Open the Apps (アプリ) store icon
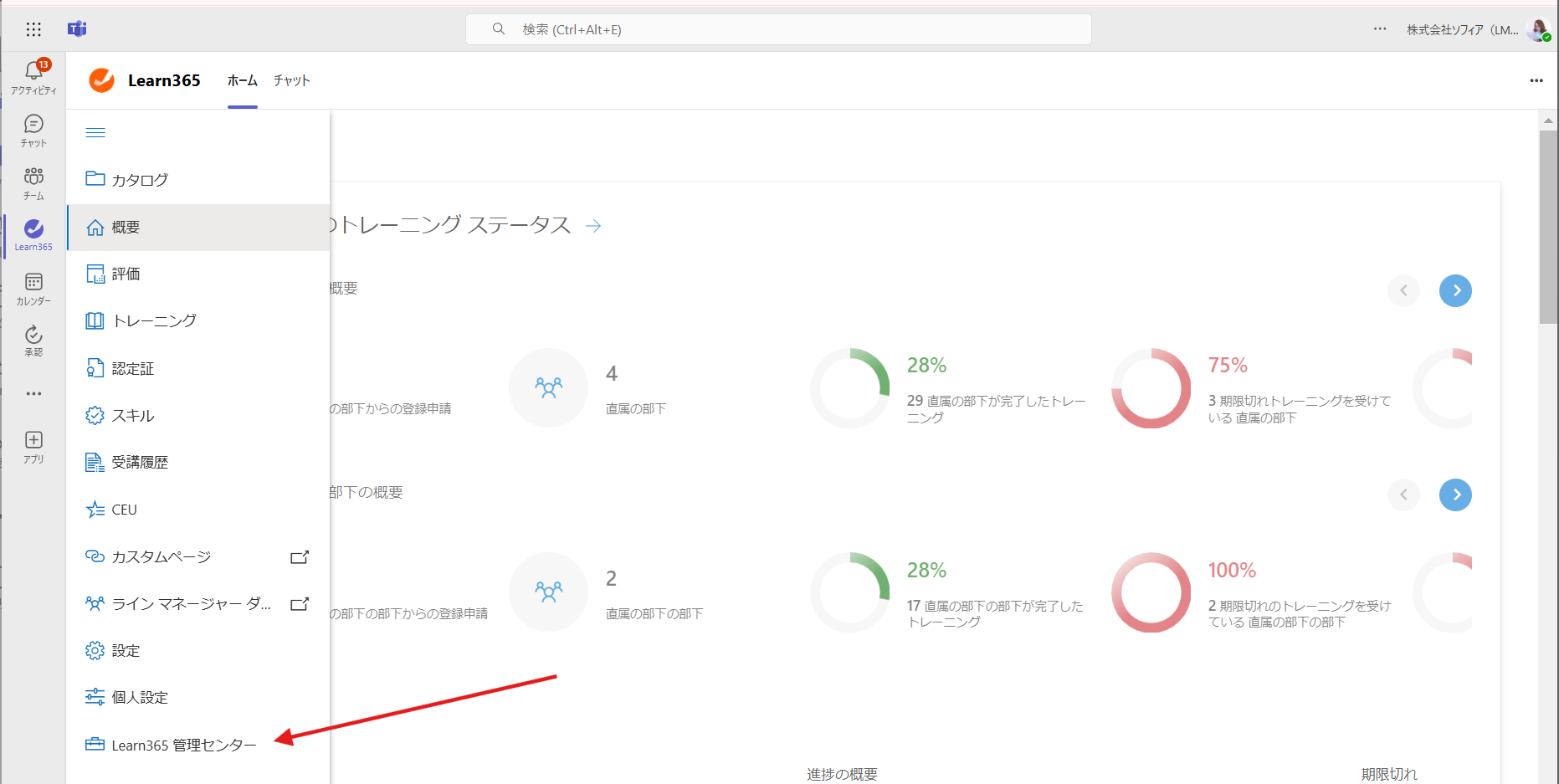This screenshot has height=784, width=1559. [x=33, y=447]
